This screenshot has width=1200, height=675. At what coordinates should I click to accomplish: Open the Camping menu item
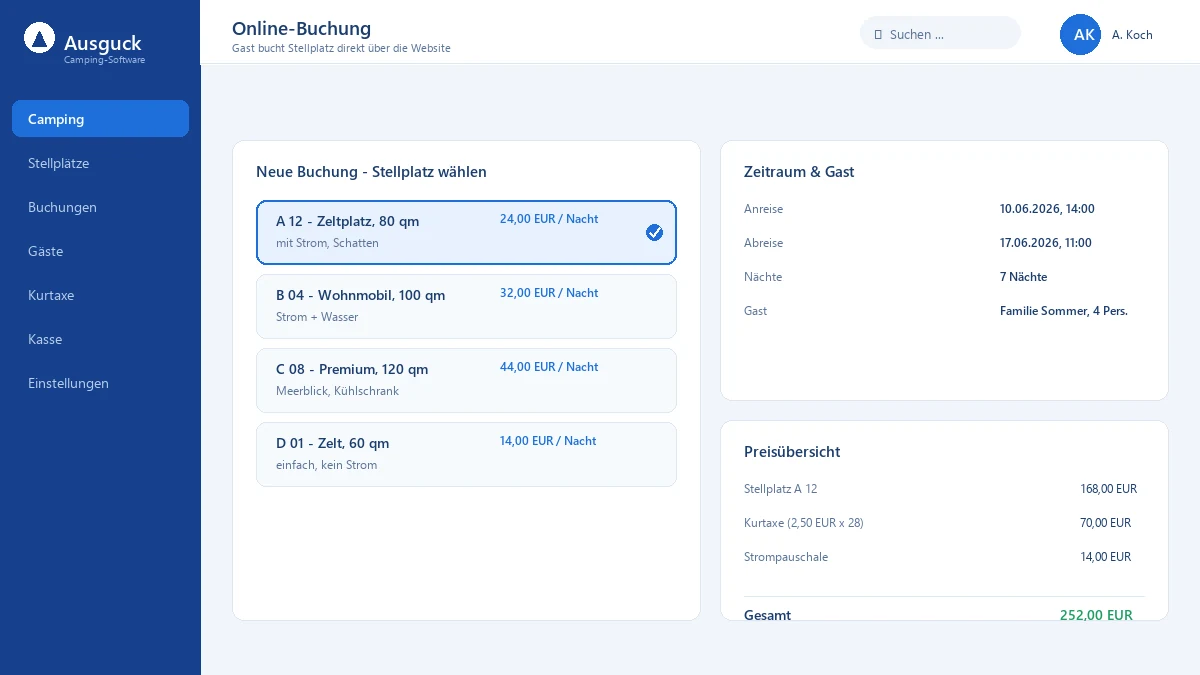[x=100, y=119]
